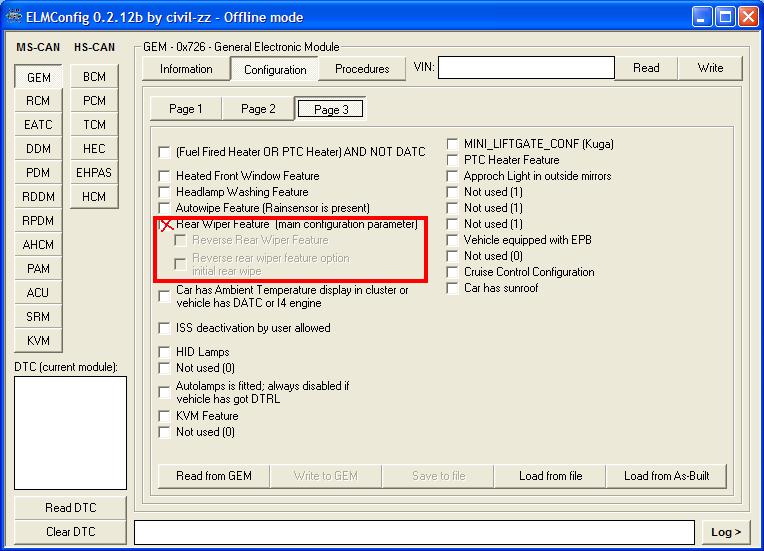
Task: Enable Cruise Control Configuration checkbox
Action: click(453, 272)
